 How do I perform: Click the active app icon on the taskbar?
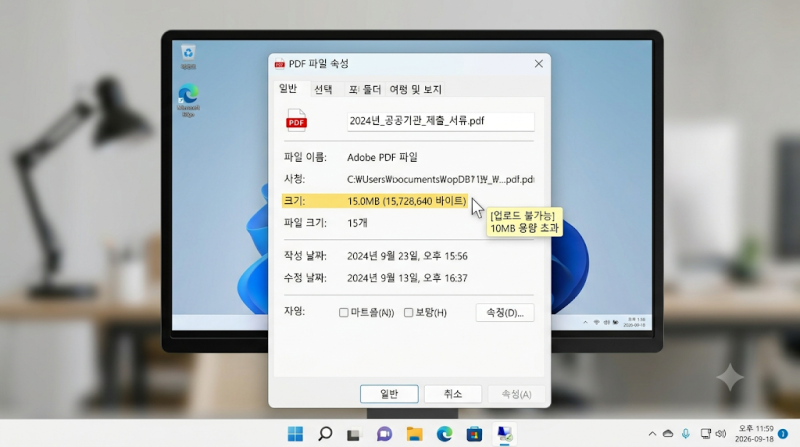pyautogui.click(x=505, y=434)
